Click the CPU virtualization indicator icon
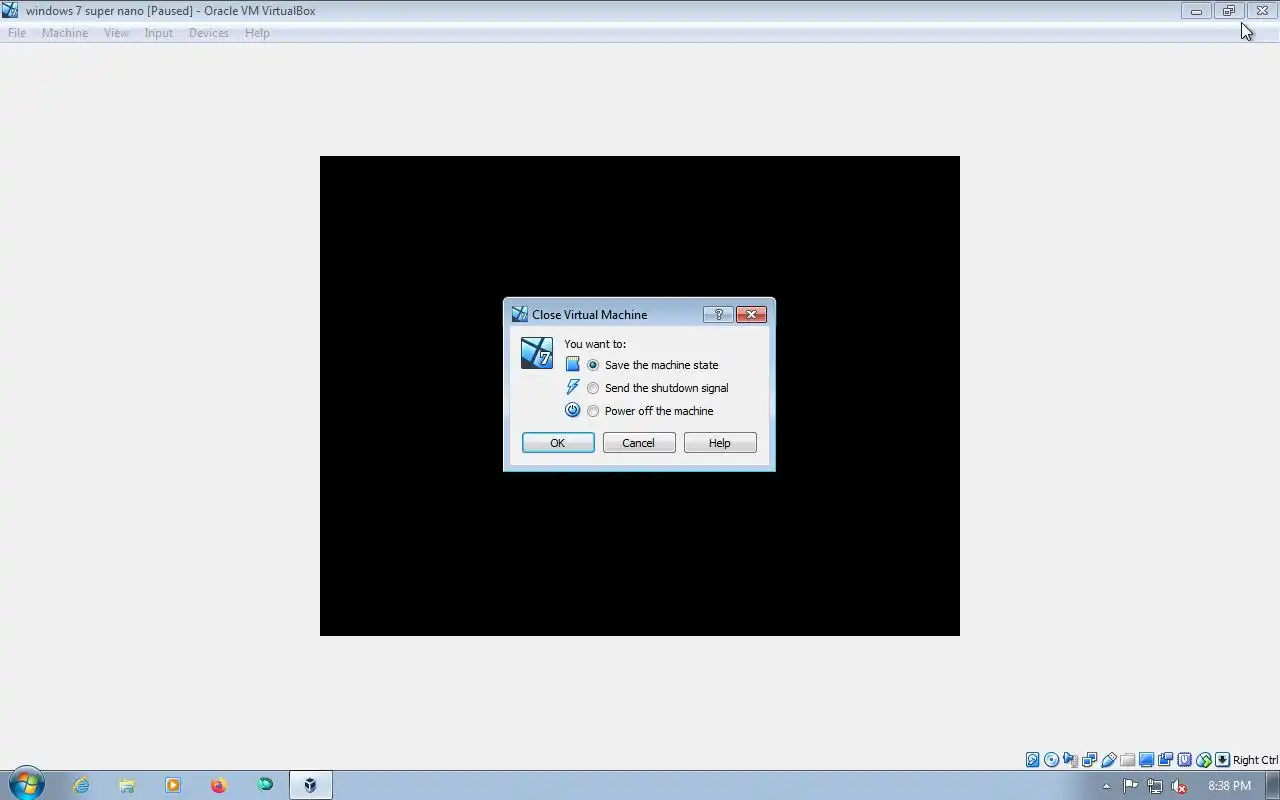This screenshot has height=800, width=1280. click(1184, 760)
